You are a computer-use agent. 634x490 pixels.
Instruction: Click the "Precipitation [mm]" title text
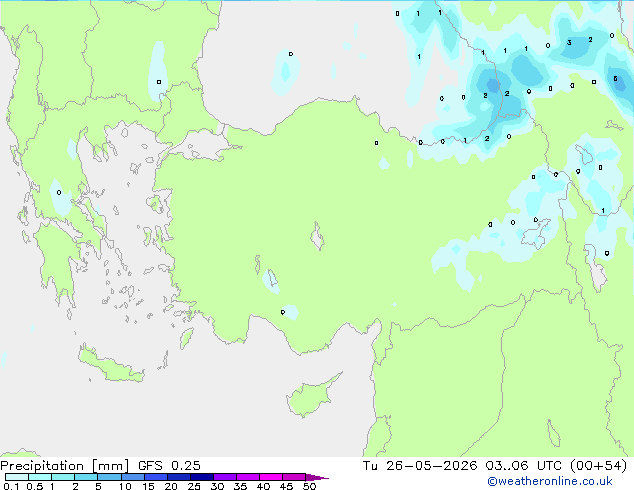coord(65,466)
